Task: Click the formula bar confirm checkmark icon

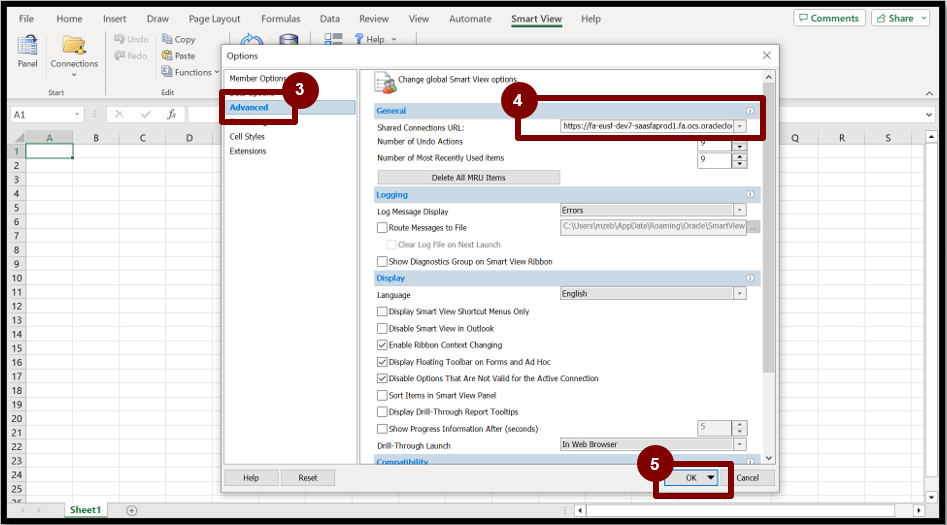Action: tap(146, 114)
